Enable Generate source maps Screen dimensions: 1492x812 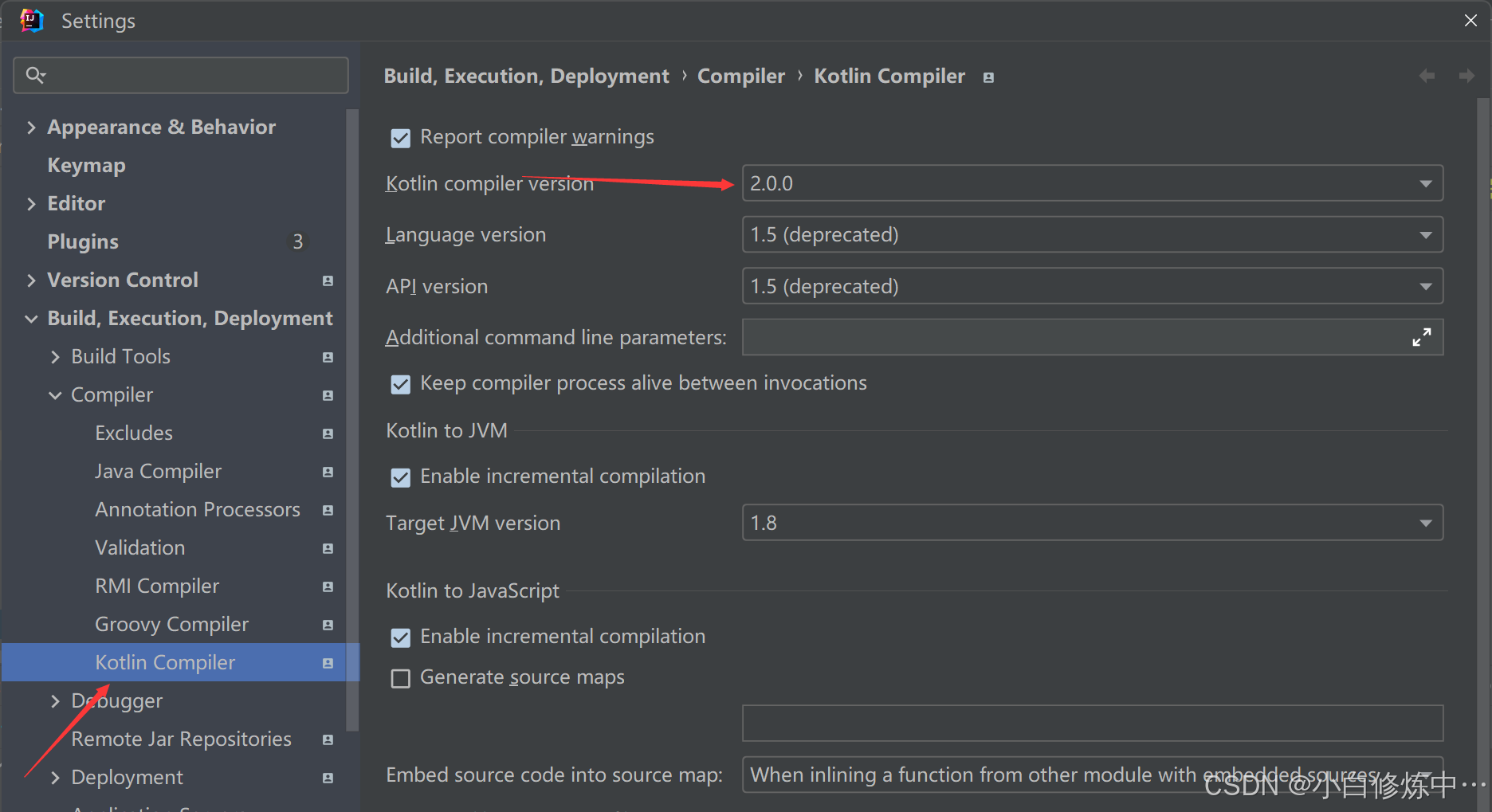pos(400,677)
